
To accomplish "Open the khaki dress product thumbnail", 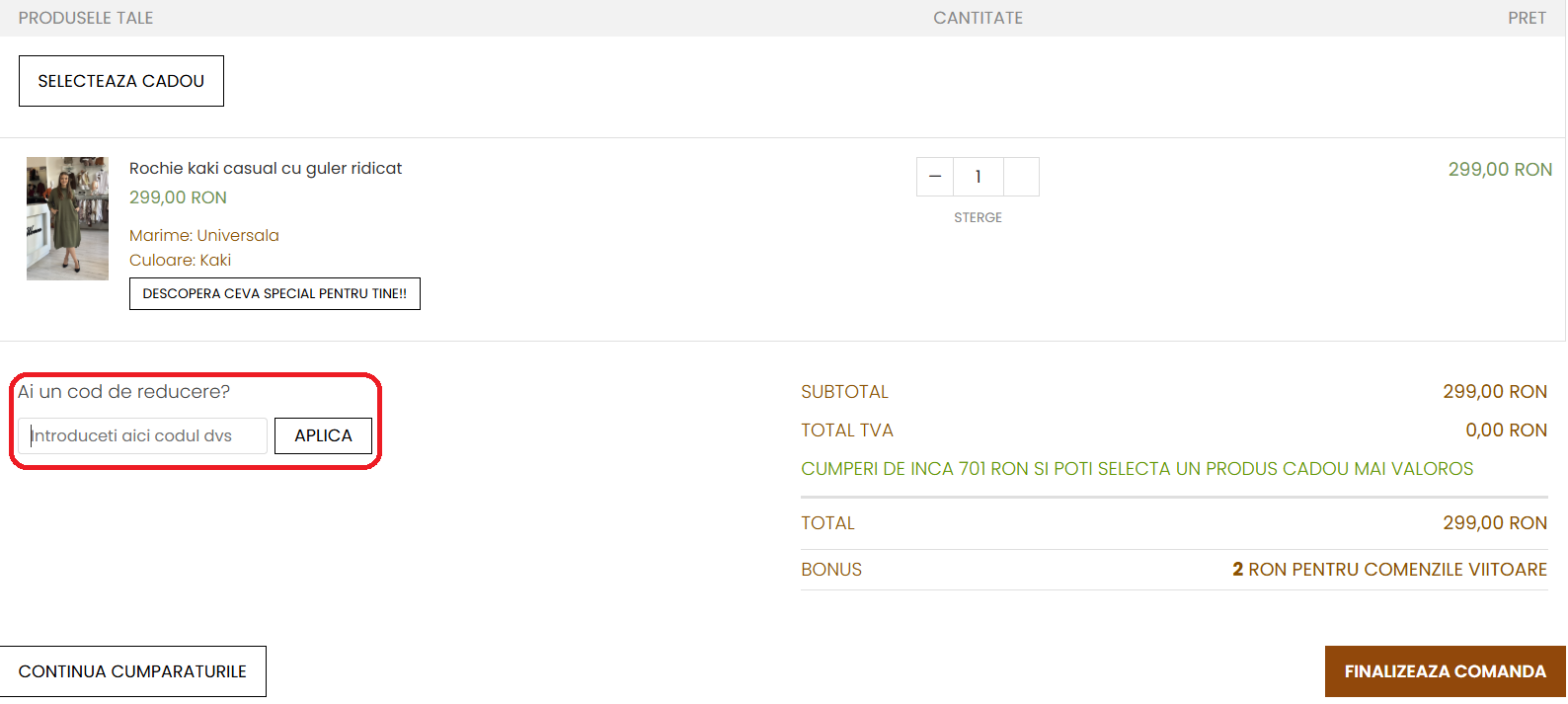I will (67, 218).
